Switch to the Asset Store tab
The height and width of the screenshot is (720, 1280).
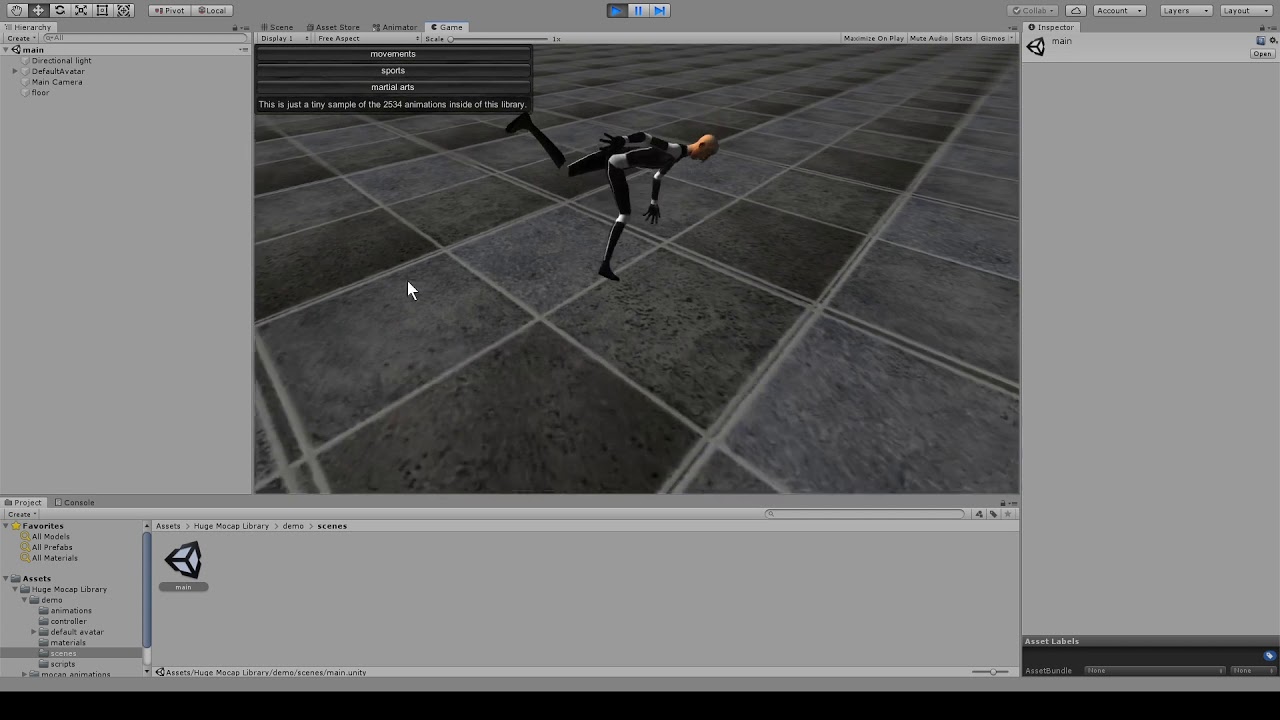tap(333, 27)
